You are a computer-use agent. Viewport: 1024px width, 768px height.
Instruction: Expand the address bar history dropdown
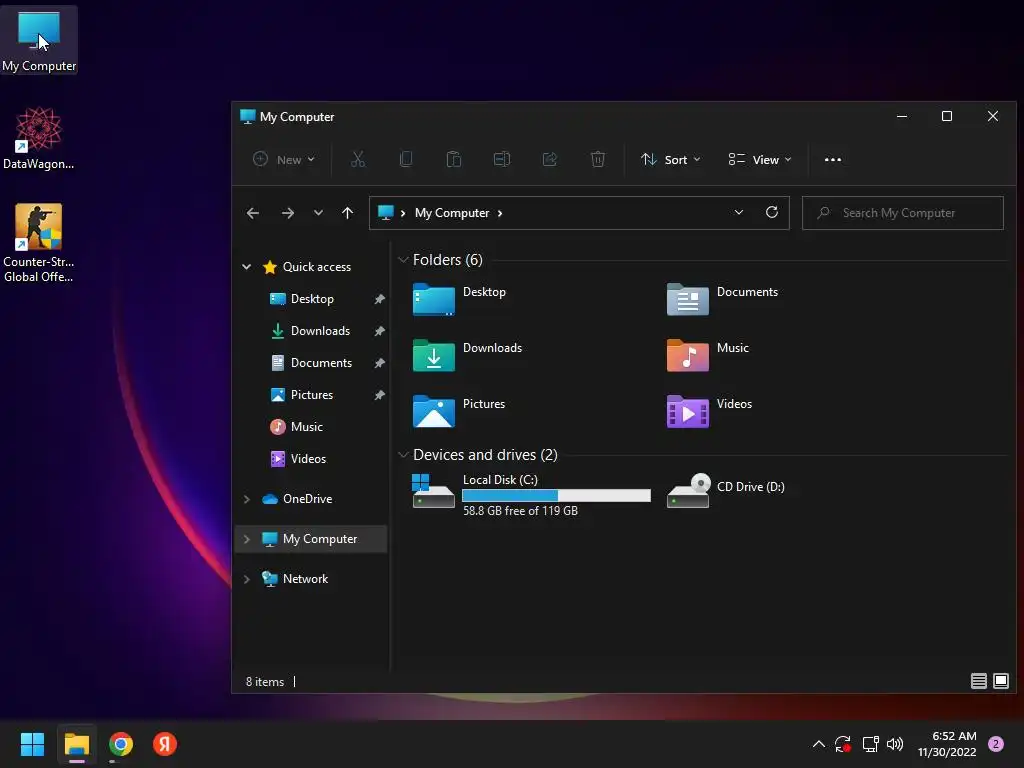click(x=739, y=212)
